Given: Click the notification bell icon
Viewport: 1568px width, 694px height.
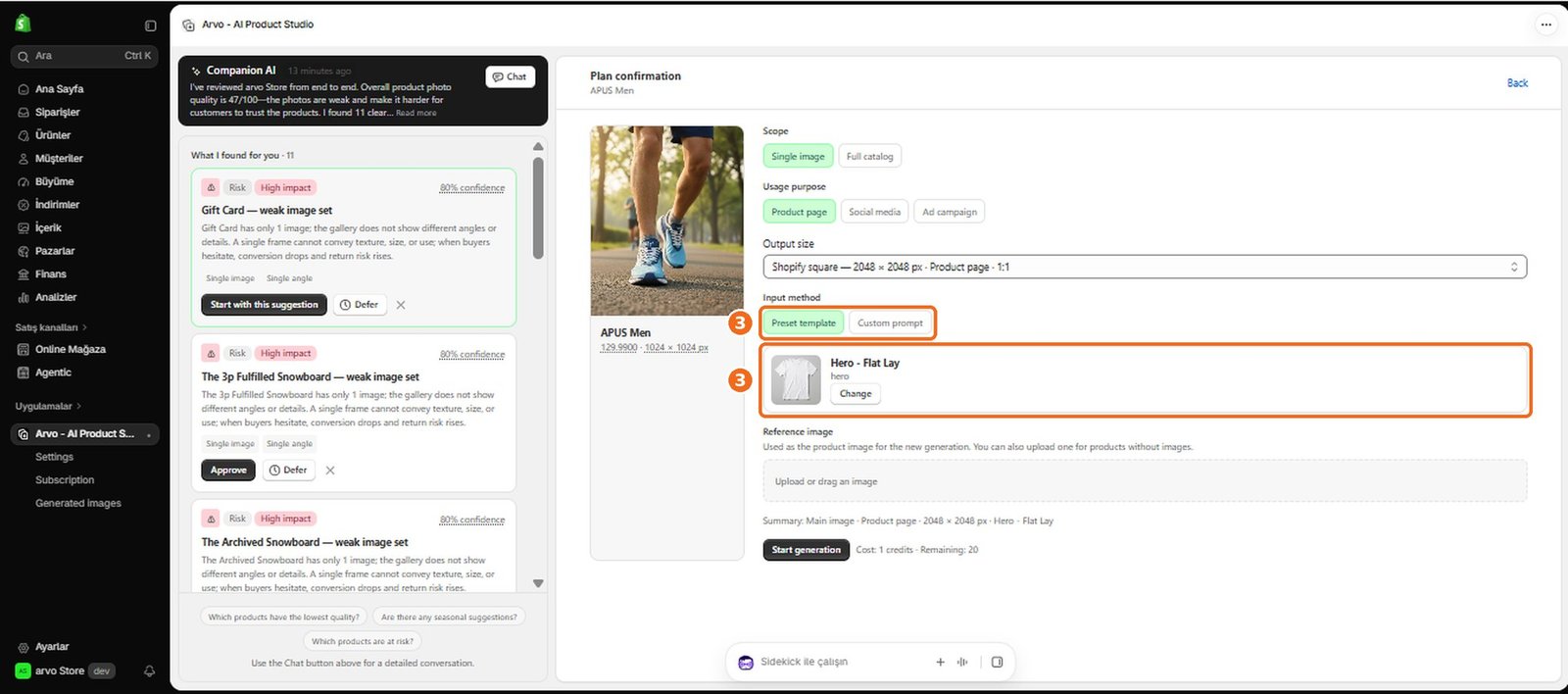Looking at the screenshot, I should point(149,671).
